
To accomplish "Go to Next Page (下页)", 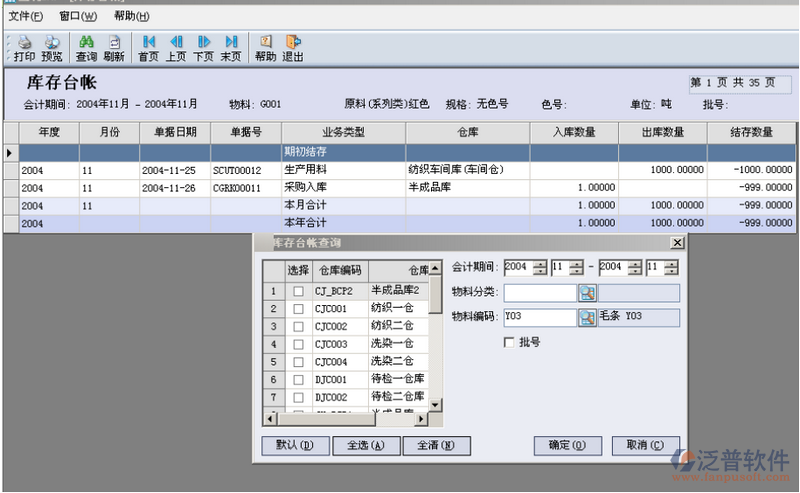I will (203, 47).
